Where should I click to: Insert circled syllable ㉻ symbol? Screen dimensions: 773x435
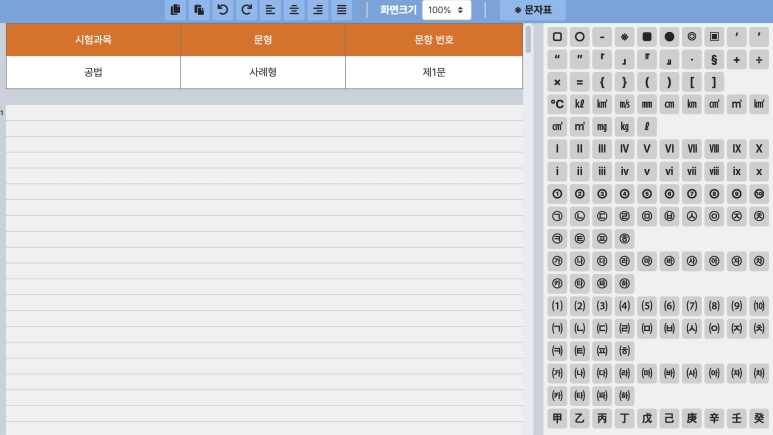tap(625, 284)
